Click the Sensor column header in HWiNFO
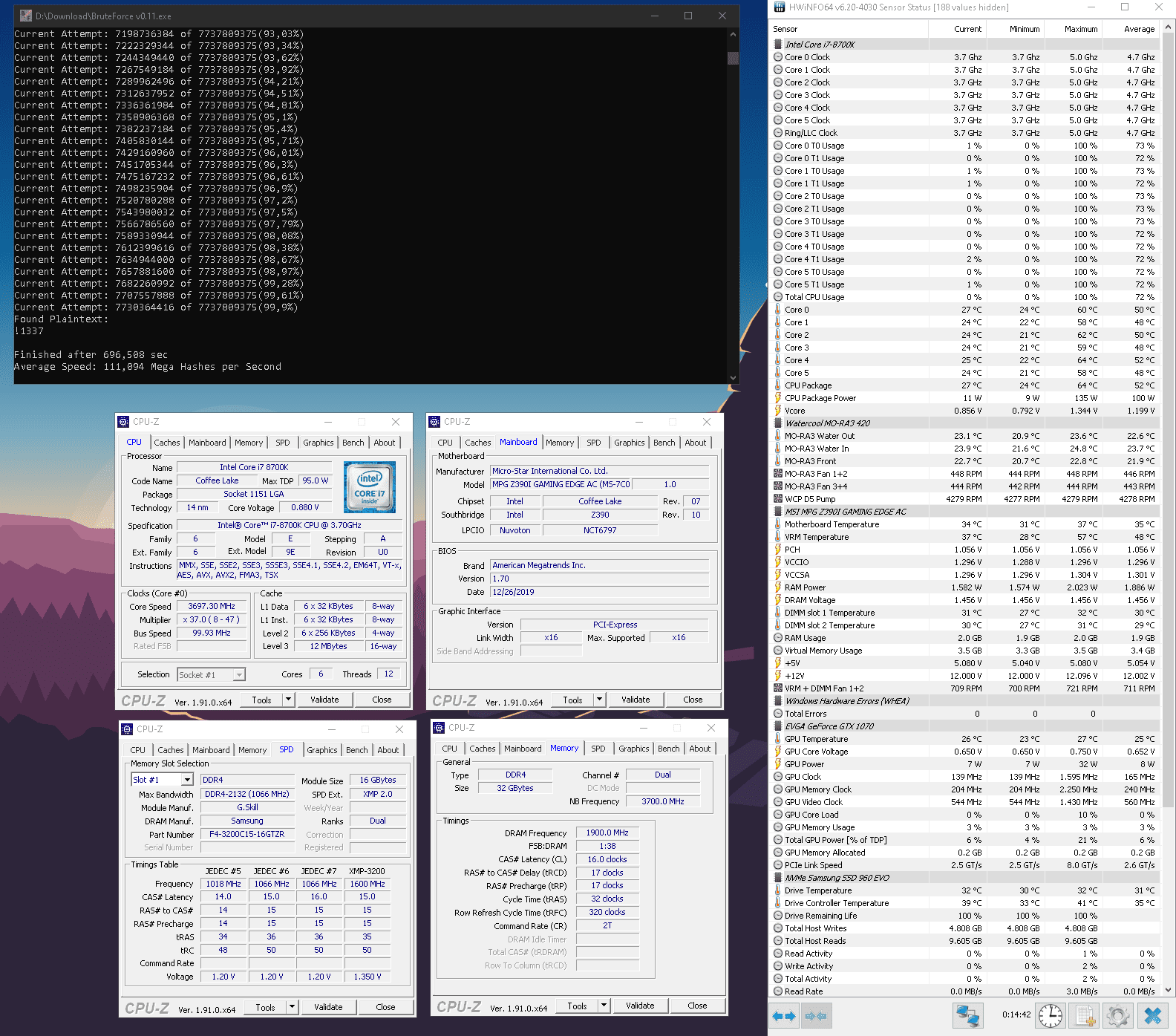The height and width of the screenshot is (1036, 1176). click(849, 29)
